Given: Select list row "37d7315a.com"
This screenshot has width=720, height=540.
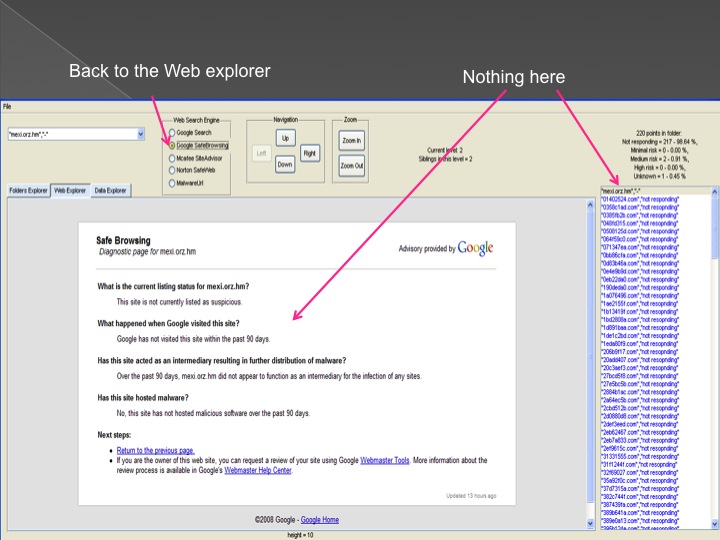Looking at the screenshot, I should (x=656, y=489).
